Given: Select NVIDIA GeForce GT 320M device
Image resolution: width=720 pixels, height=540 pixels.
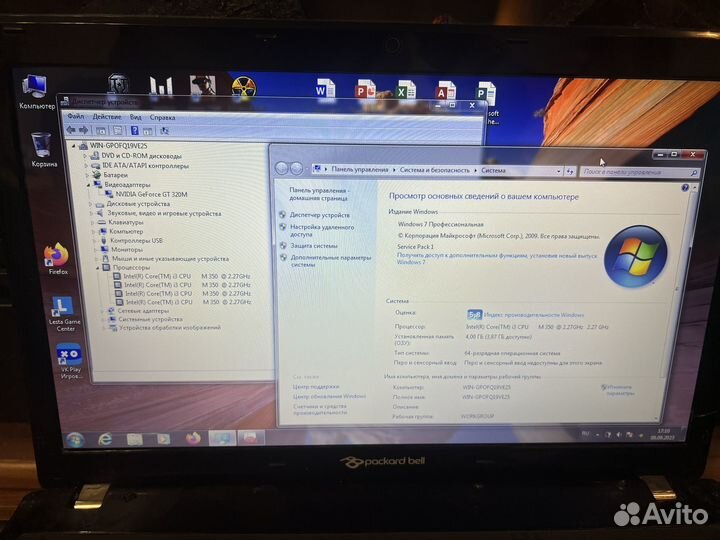Looking at the screenshot, I should (x=153, y=194).
